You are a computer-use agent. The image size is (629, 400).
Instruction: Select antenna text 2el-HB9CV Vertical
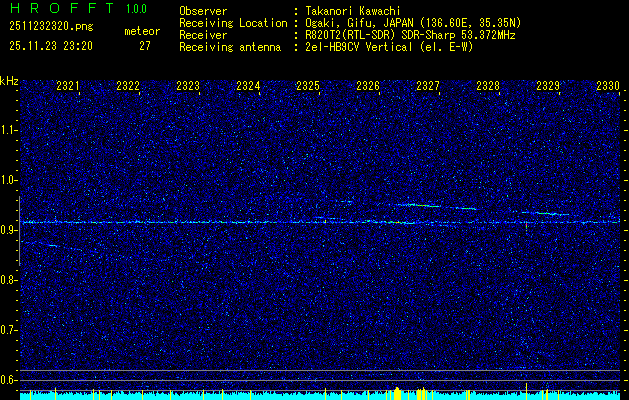pyautogui.click(x=359, y=47)
